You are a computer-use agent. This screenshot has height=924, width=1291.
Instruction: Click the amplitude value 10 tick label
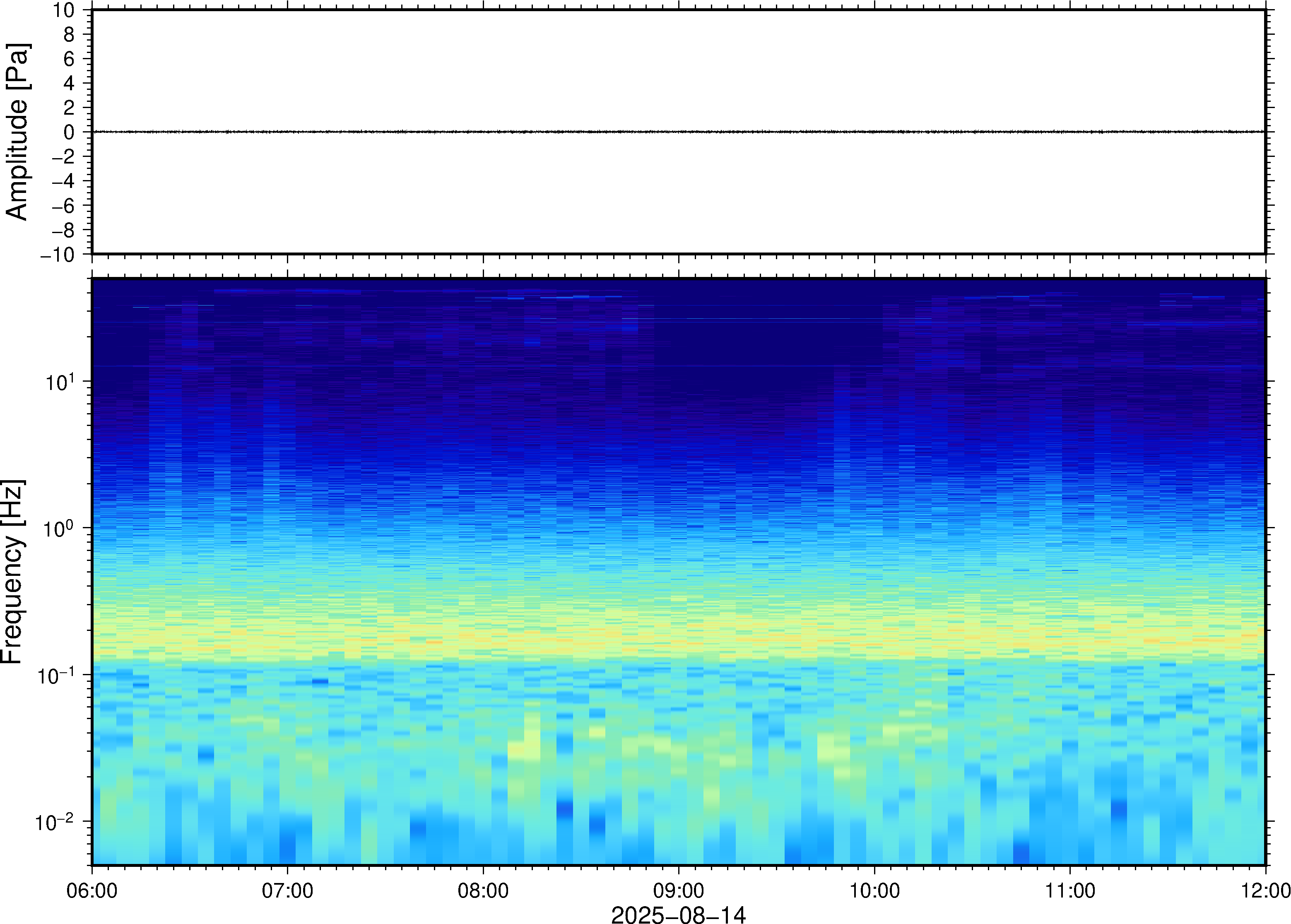coord(64,10)
